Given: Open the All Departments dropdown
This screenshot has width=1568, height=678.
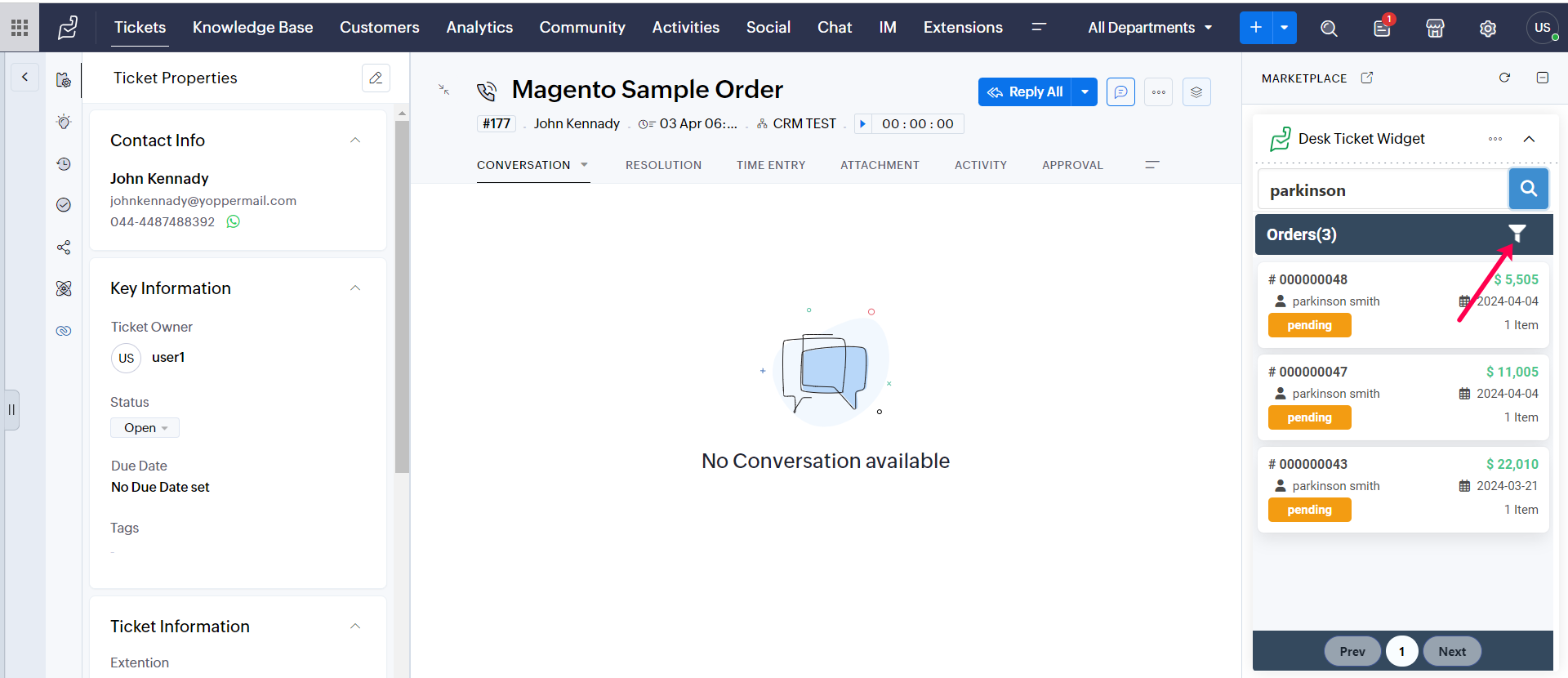Looking at the screenshot, I should tap(1149, 28).
